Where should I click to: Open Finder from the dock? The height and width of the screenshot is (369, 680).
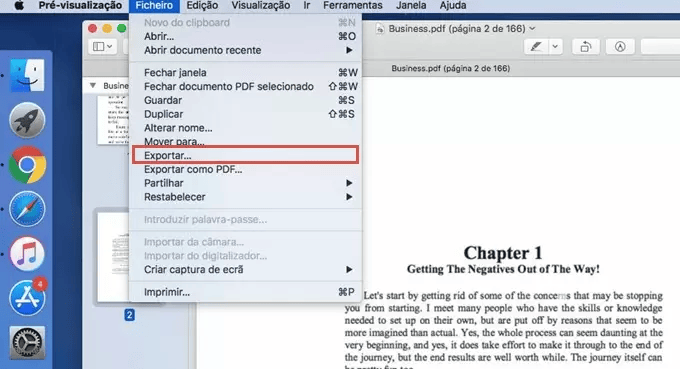pos(27,75)
